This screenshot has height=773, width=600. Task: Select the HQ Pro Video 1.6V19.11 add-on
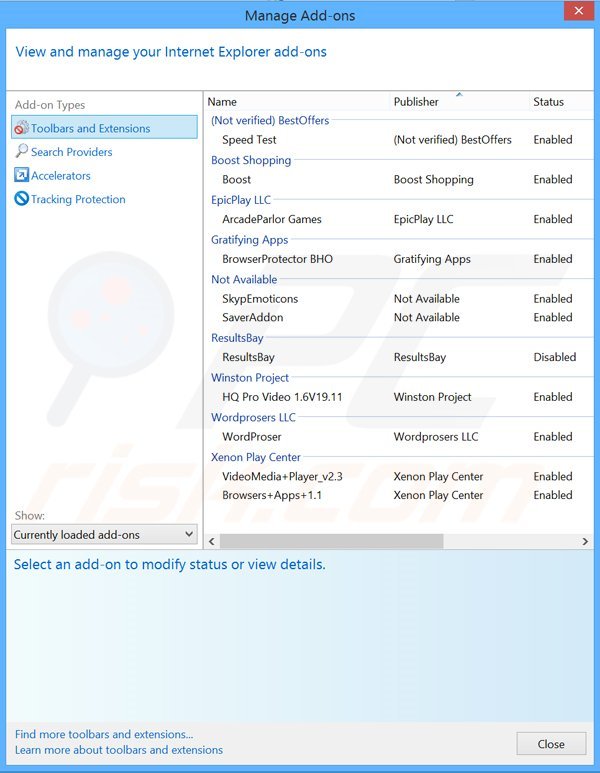click(x=399, y=397)
